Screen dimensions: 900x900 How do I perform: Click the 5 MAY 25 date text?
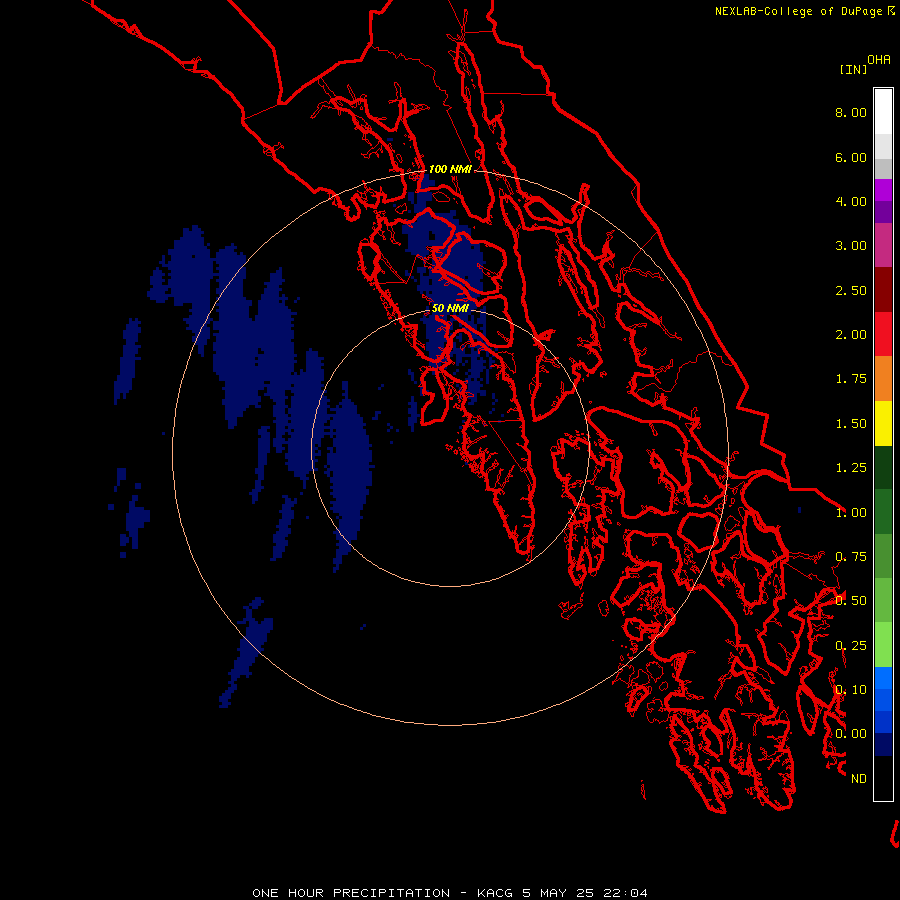558,893
